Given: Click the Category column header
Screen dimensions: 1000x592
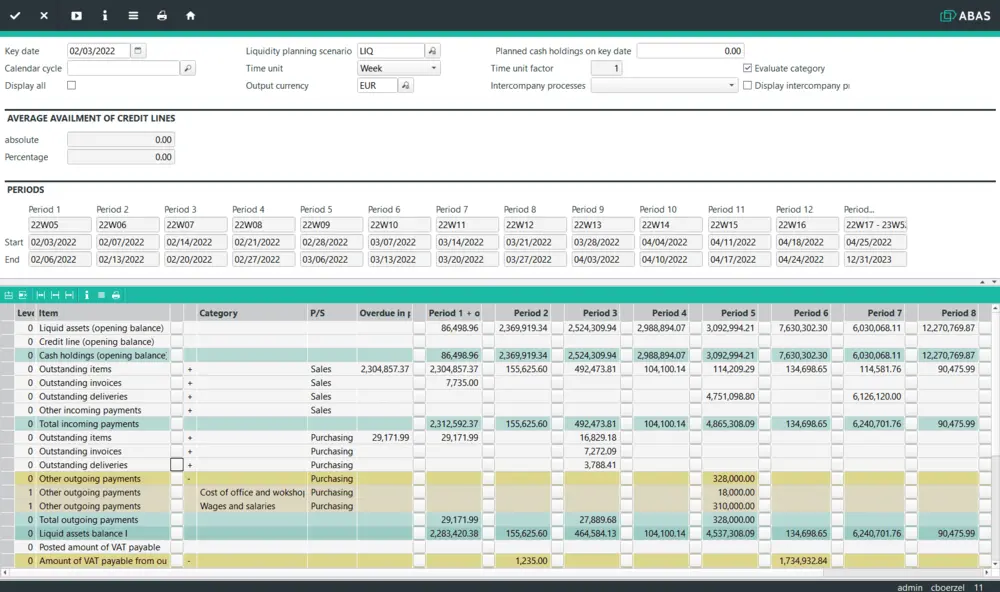Looking at the screenshot, I should coord(251,313).
